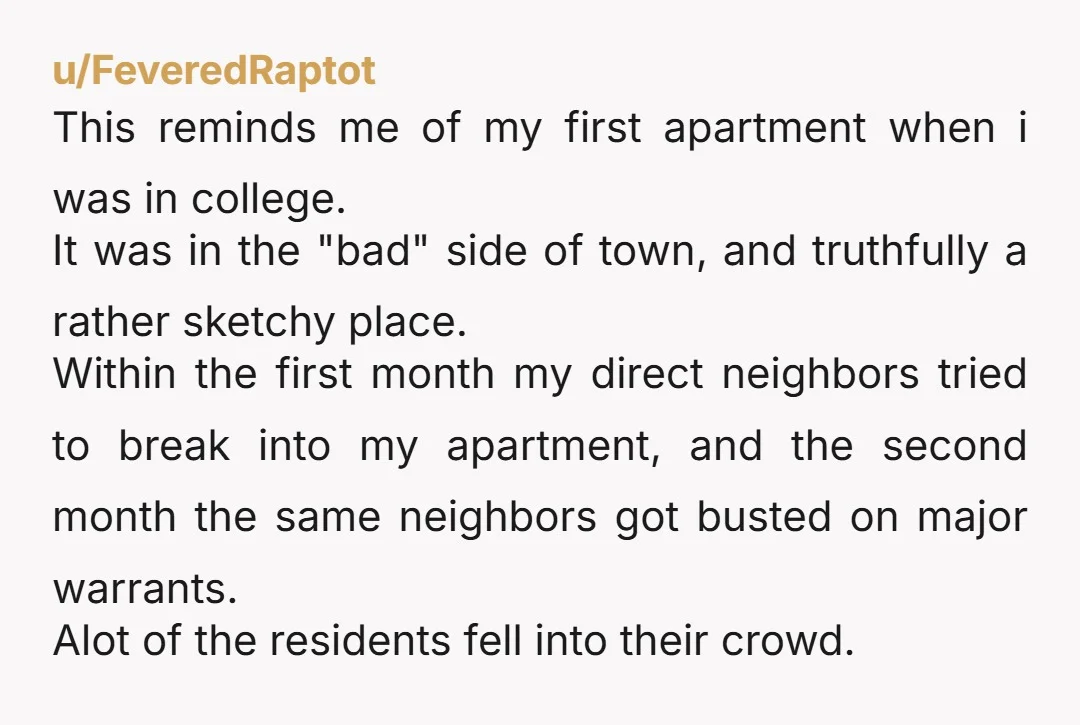Click the word "Within" starting third paragraph
The width and height of the screenshot is (1080, 725).
pos(114,374)
